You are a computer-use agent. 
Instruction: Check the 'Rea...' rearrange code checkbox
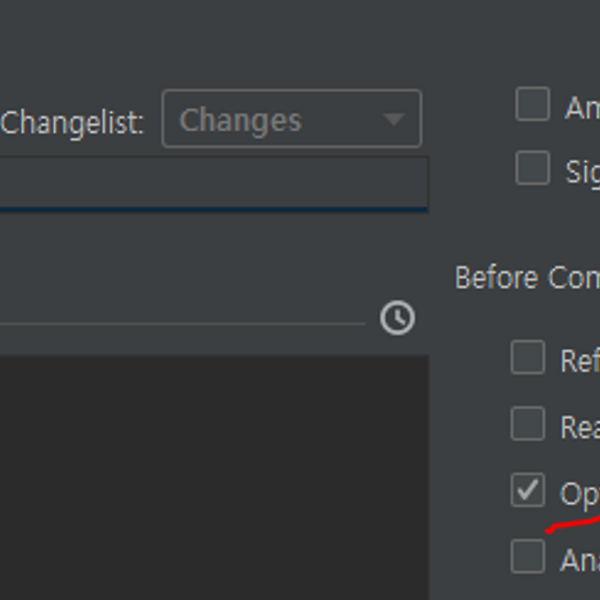(x=527, y=424)
